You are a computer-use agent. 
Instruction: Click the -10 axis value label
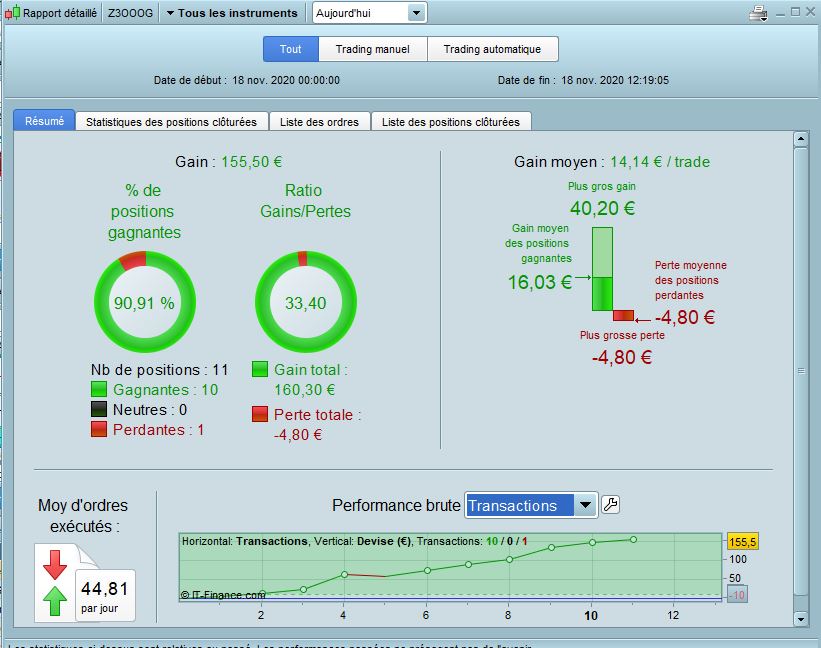coord(737,595)
